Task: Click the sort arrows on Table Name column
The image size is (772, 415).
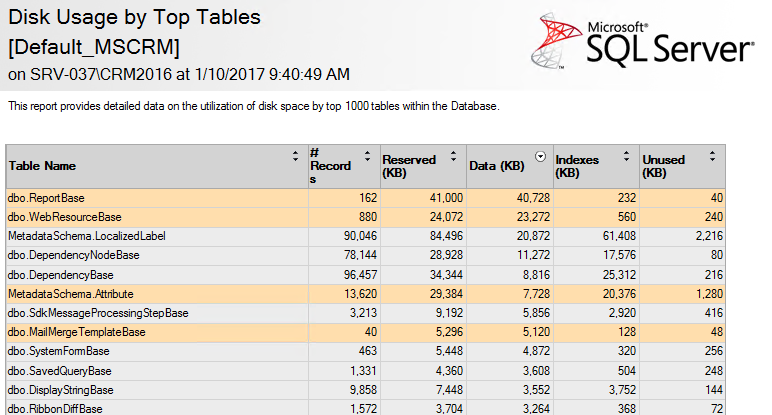Action: click(x=295, y=156)
